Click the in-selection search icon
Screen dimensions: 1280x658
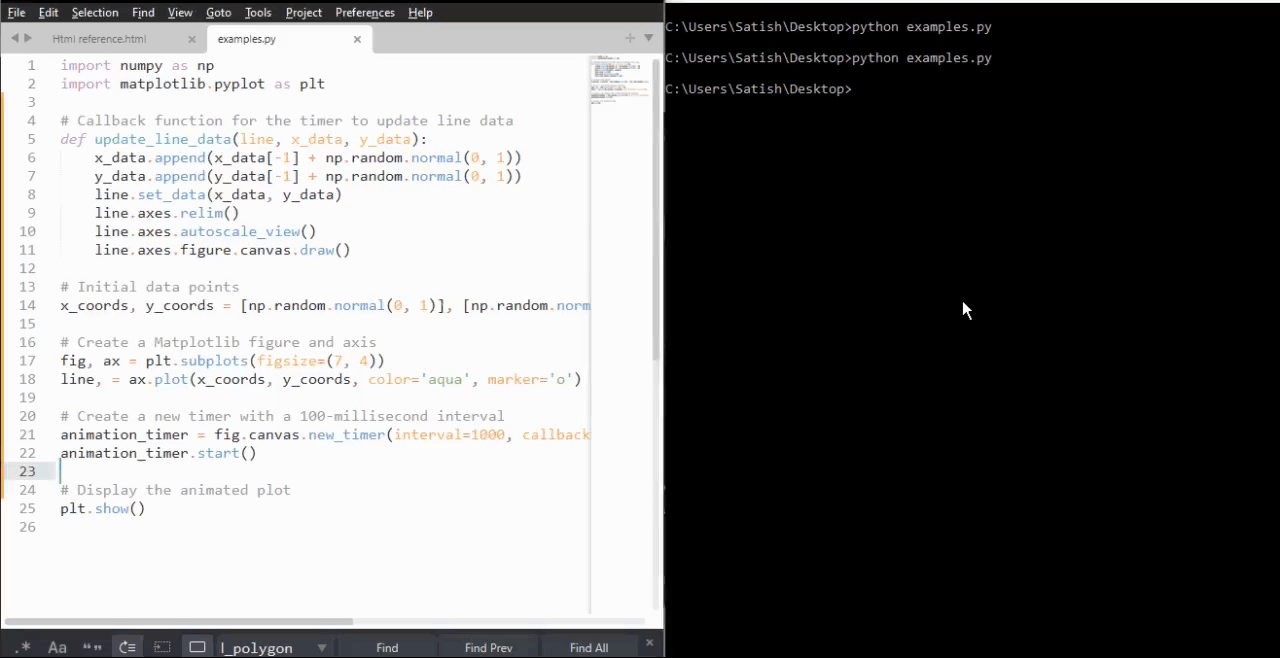point(162,647)
